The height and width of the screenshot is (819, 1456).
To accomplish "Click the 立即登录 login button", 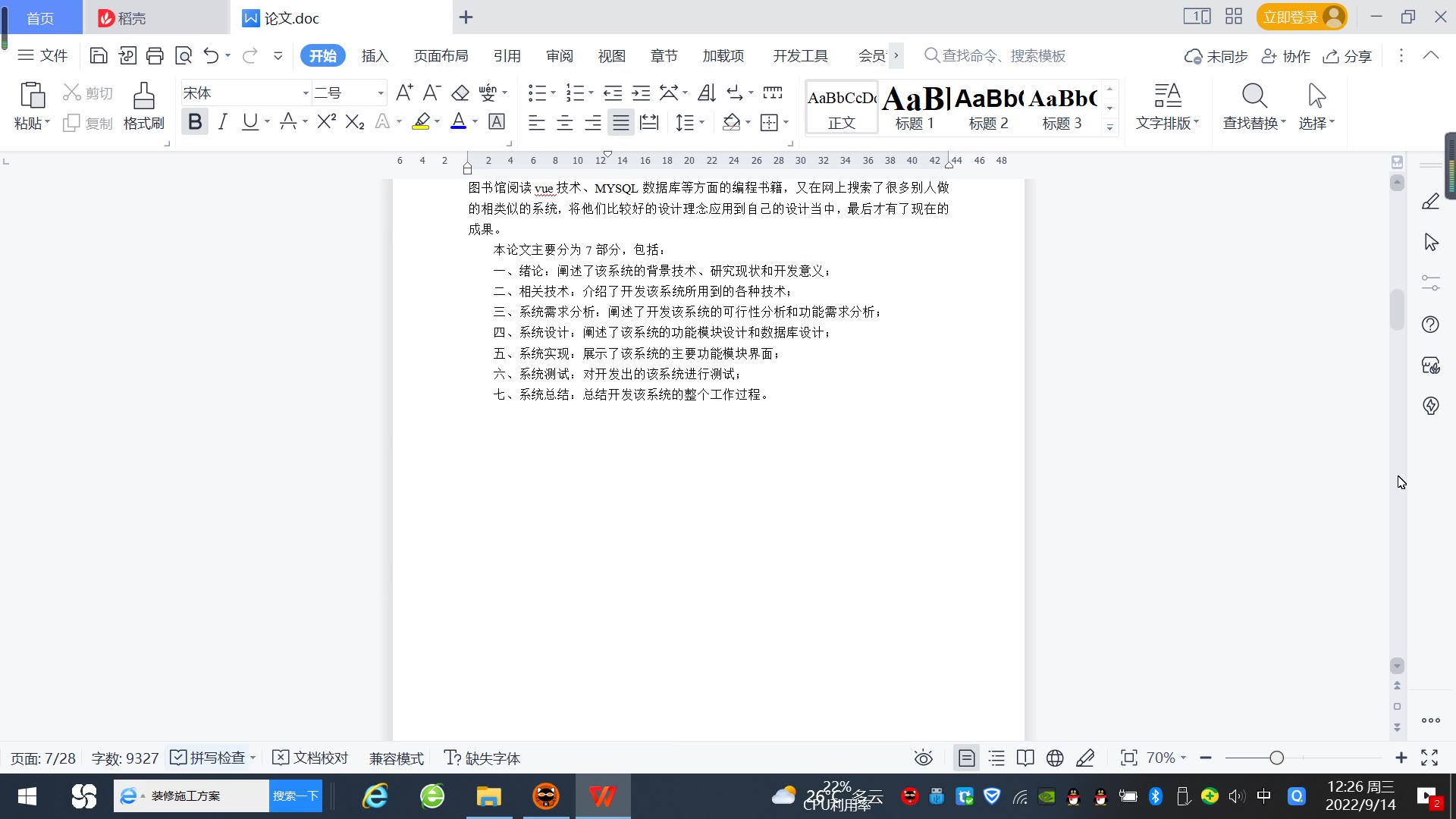I will [1290, 17].
